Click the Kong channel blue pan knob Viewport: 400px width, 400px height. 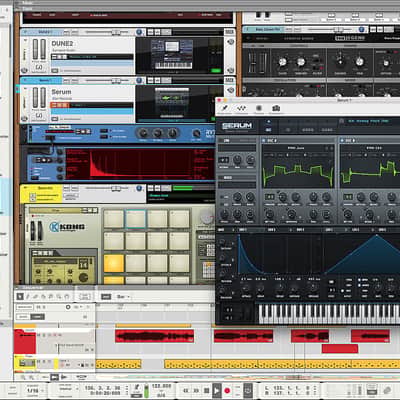pos(139,189)
